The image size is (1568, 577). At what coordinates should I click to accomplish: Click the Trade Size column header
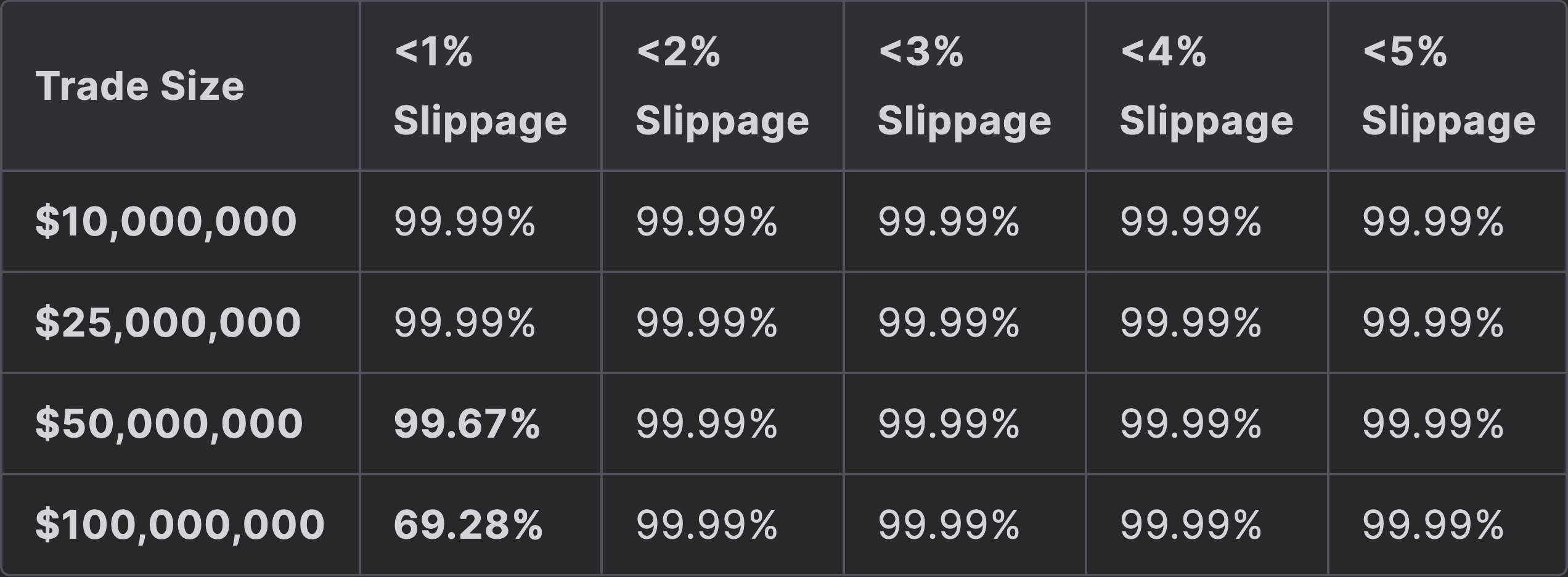(140, 86)
